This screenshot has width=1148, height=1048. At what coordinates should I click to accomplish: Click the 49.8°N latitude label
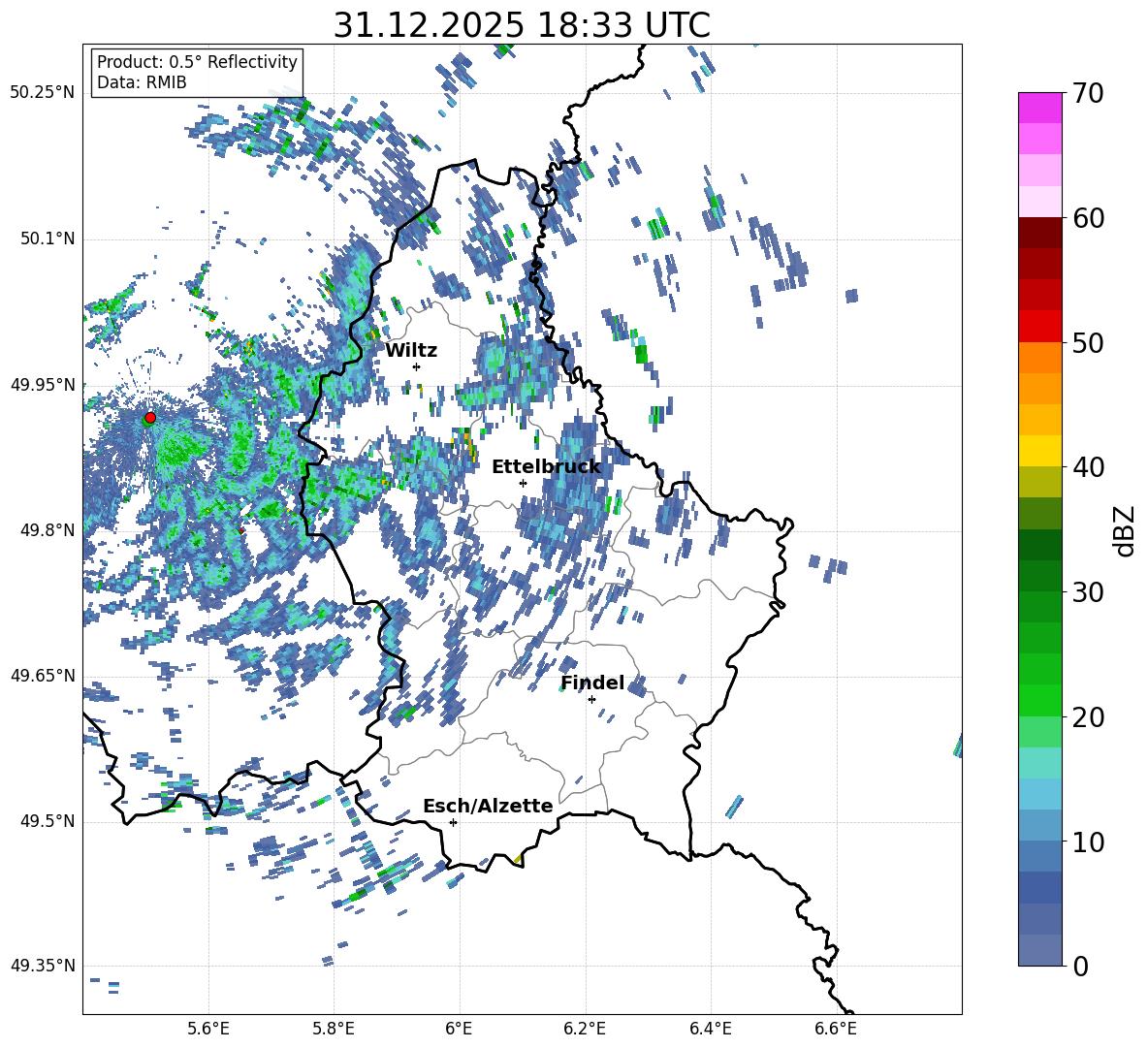pos(47,530)
